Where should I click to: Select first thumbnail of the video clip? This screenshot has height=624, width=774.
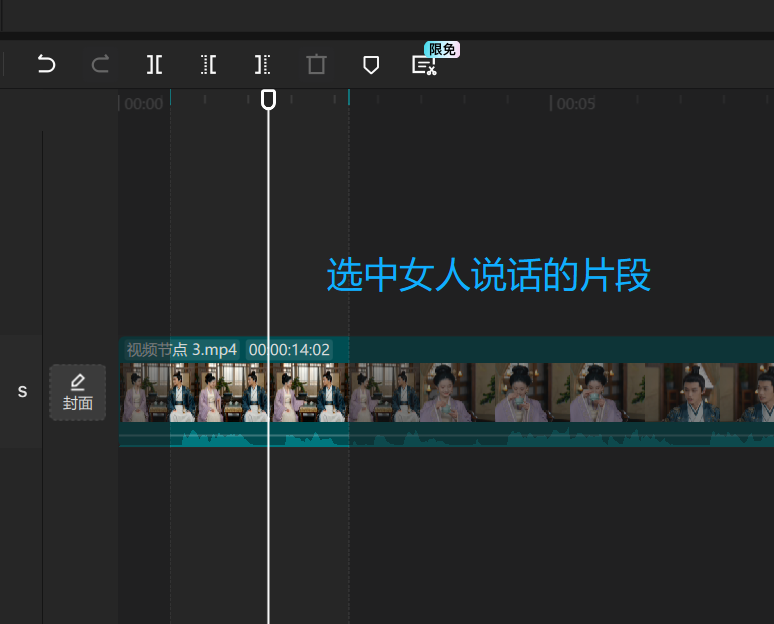tap(158, 392)
